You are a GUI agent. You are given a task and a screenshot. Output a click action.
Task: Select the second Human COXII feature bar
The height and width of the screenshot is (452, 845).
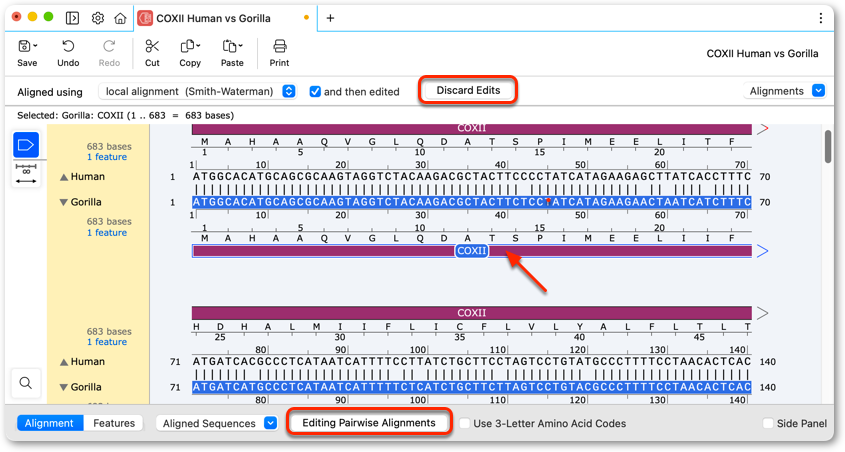[472, 312]
